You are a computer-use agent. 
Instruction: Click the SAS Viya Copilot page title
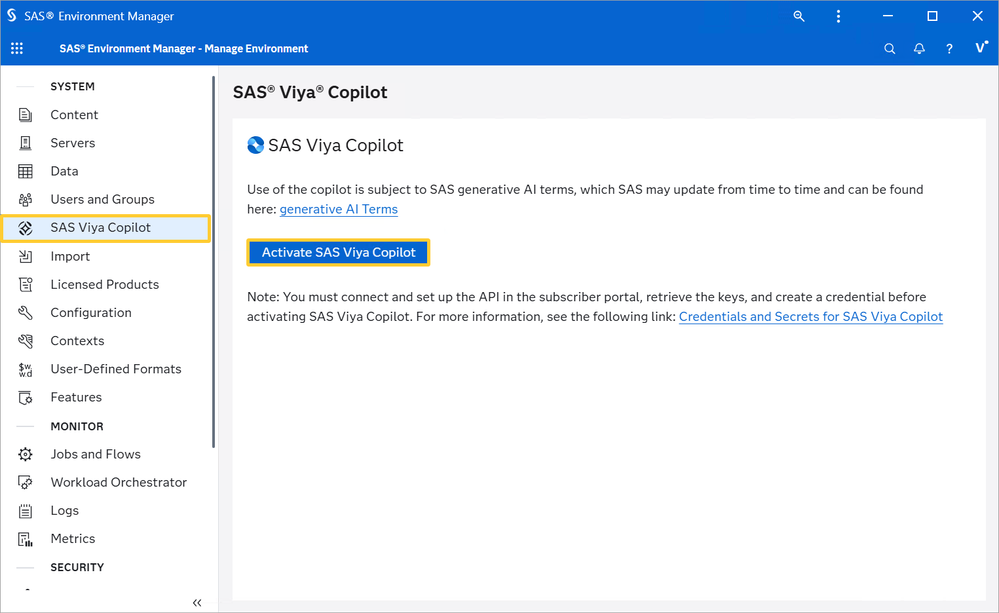(x=310, y=92)
